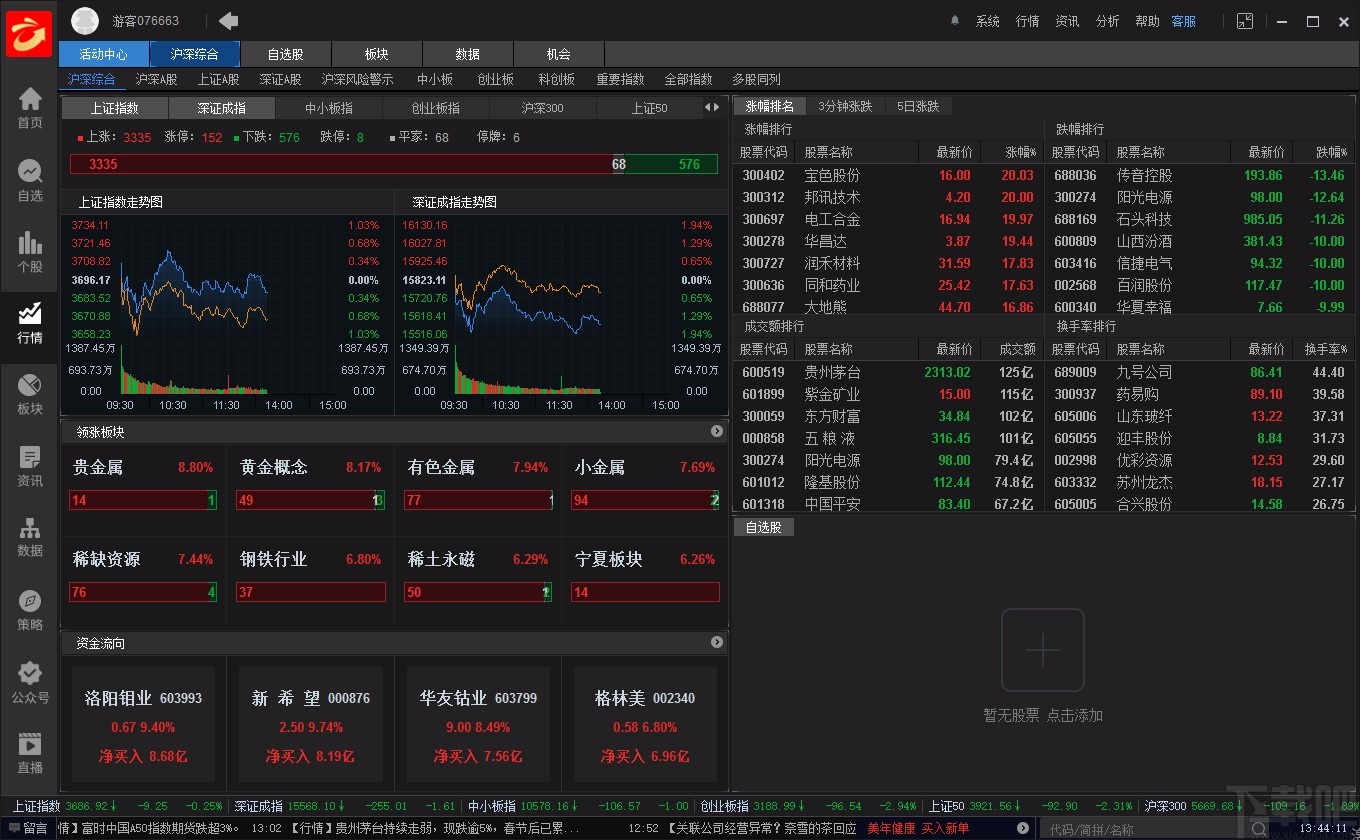Expand the 领涨板块 panel arrow
Viewport: 1360px width, 840px height.
coord(716,431)
